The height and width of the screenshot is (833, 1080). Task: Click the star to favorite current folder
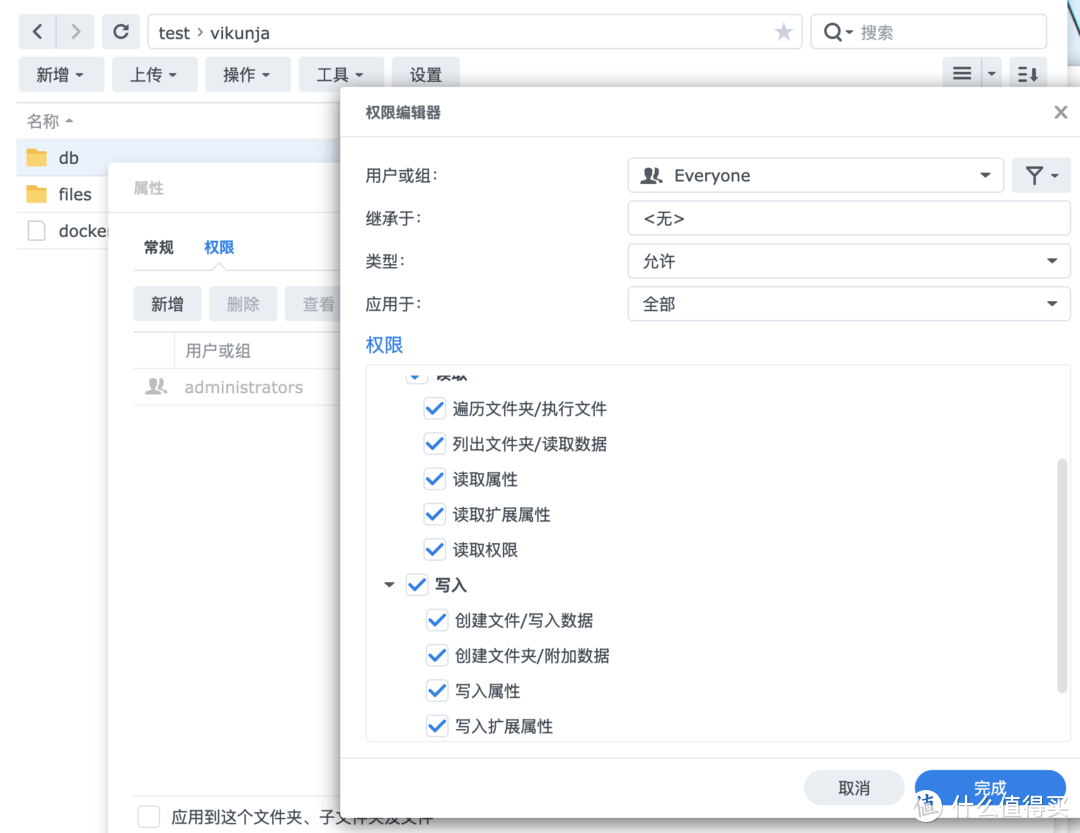783,32
